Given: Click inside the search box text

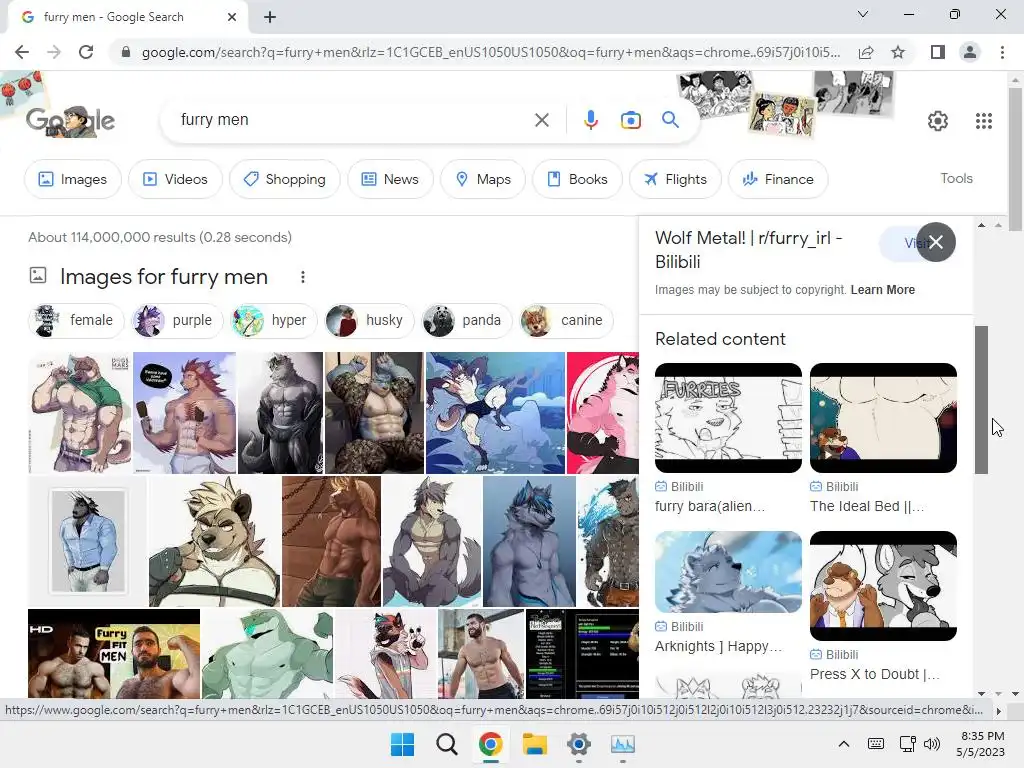Looking at the screenshot, I should [x=214, y=120].
